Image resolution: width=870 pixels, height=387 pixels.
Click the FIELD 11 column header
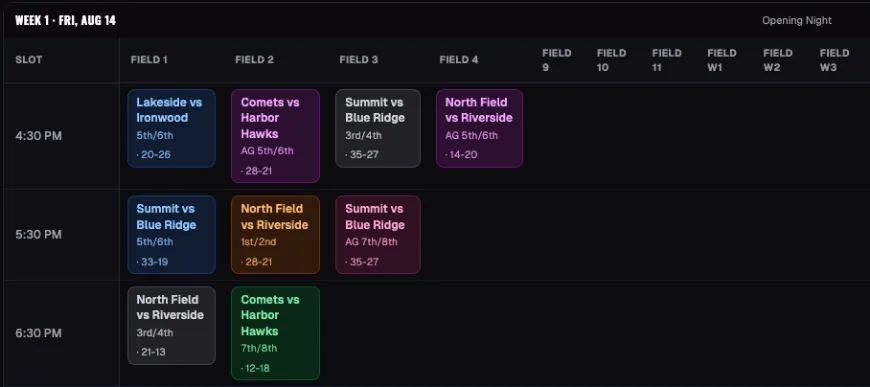click(x=666, y=60)
